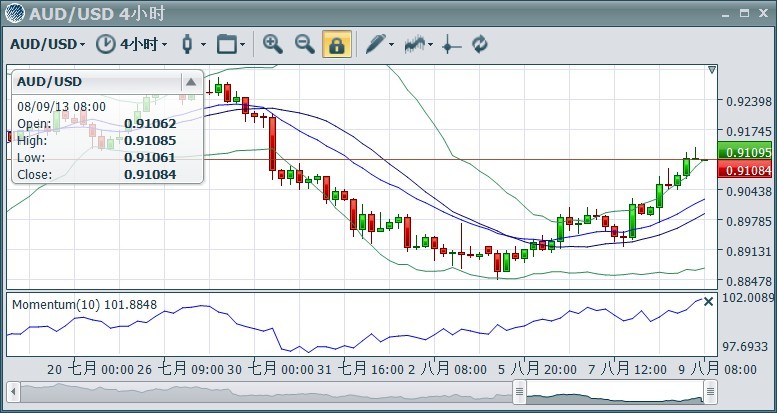Click the Momentum(10) 101.8848 label
The width and height of the screenshot is (777, 413).
click(x=84, y=304)
